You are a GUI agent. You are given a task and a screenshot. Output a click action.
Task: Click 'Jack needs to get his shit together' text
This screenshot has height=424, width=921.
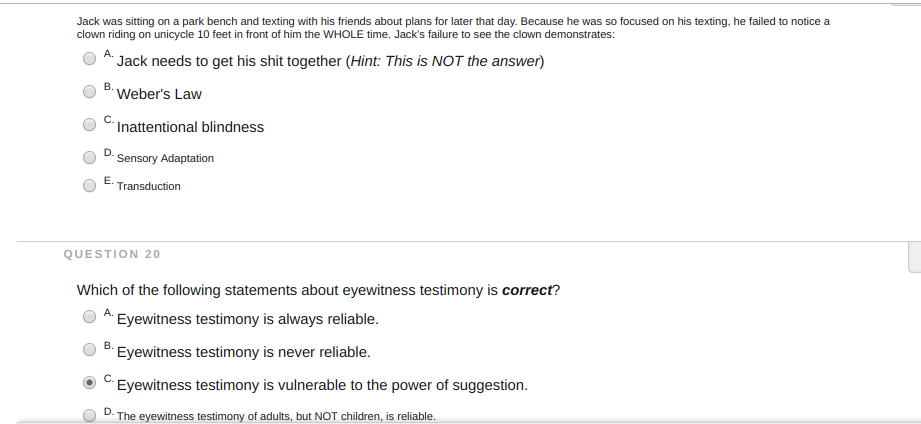click(230, 62)
